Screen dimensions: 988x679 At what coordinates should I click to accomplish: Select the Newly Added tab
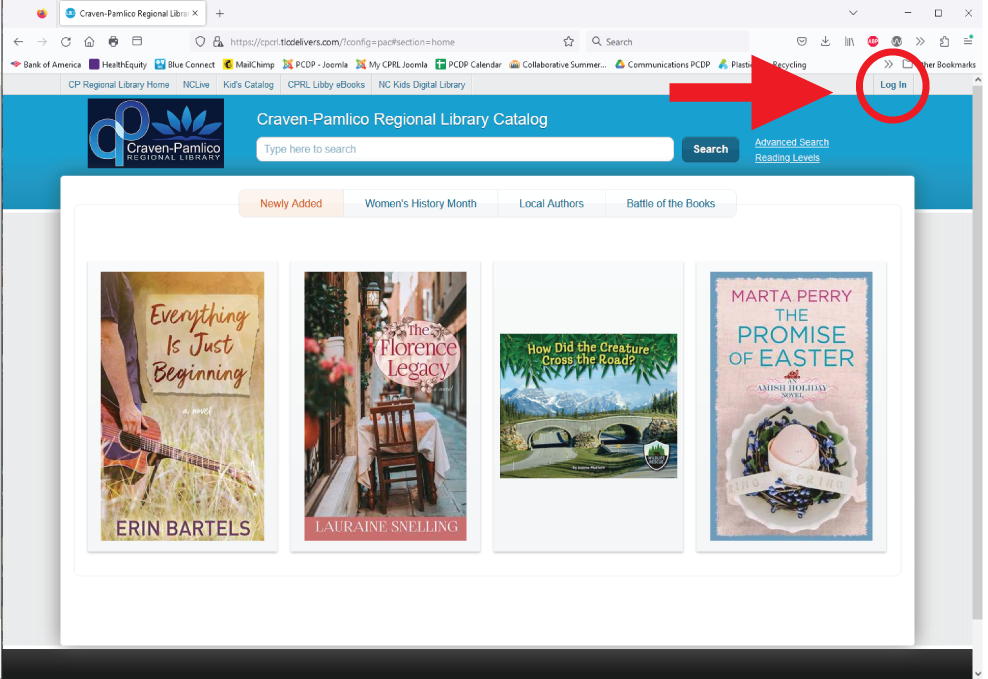point(291,203)
